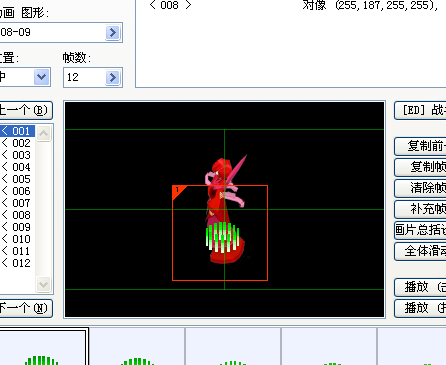The width and height of the screenshot is (446, 365).
Task: Click the 画片总括 cell batch button
Action: [420, 230]
